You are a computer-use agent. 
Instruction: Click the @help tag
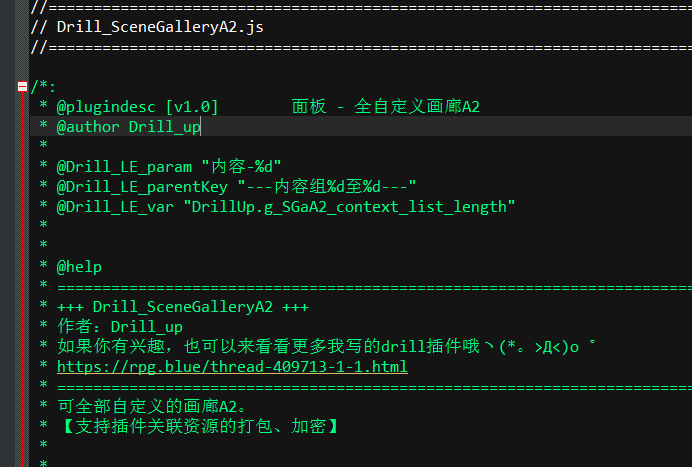[79, 267]
